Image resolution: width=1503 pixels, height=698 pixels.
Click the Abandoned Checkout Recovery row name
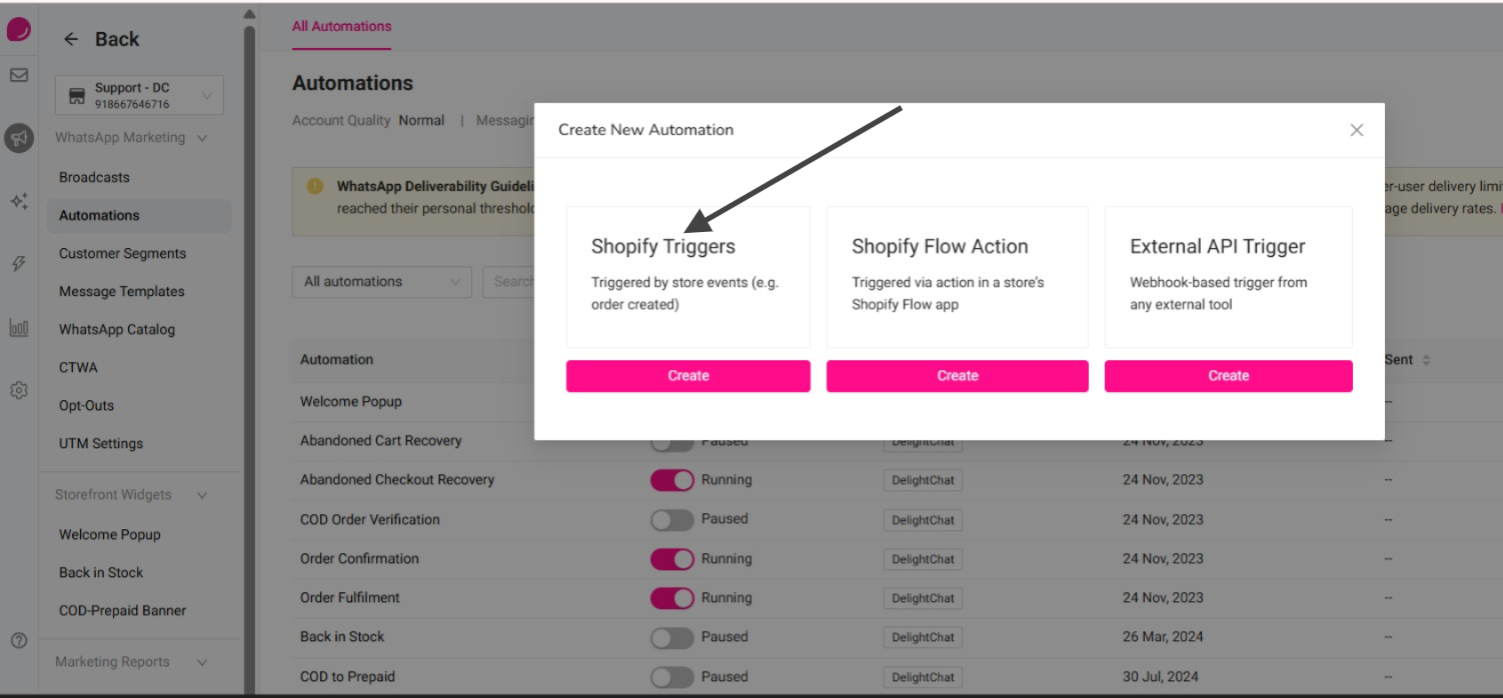pos(397,480)
